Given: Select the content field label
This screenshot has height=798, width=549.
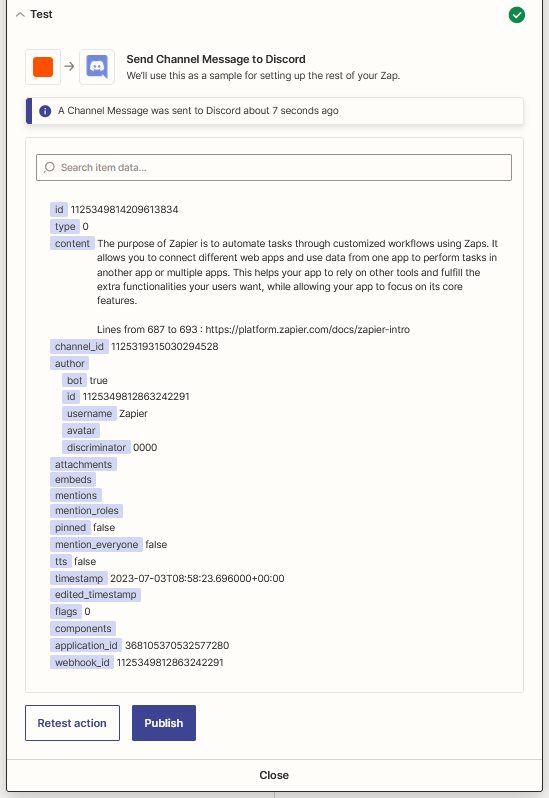Looking at the screenshot, I should point(72,243).
